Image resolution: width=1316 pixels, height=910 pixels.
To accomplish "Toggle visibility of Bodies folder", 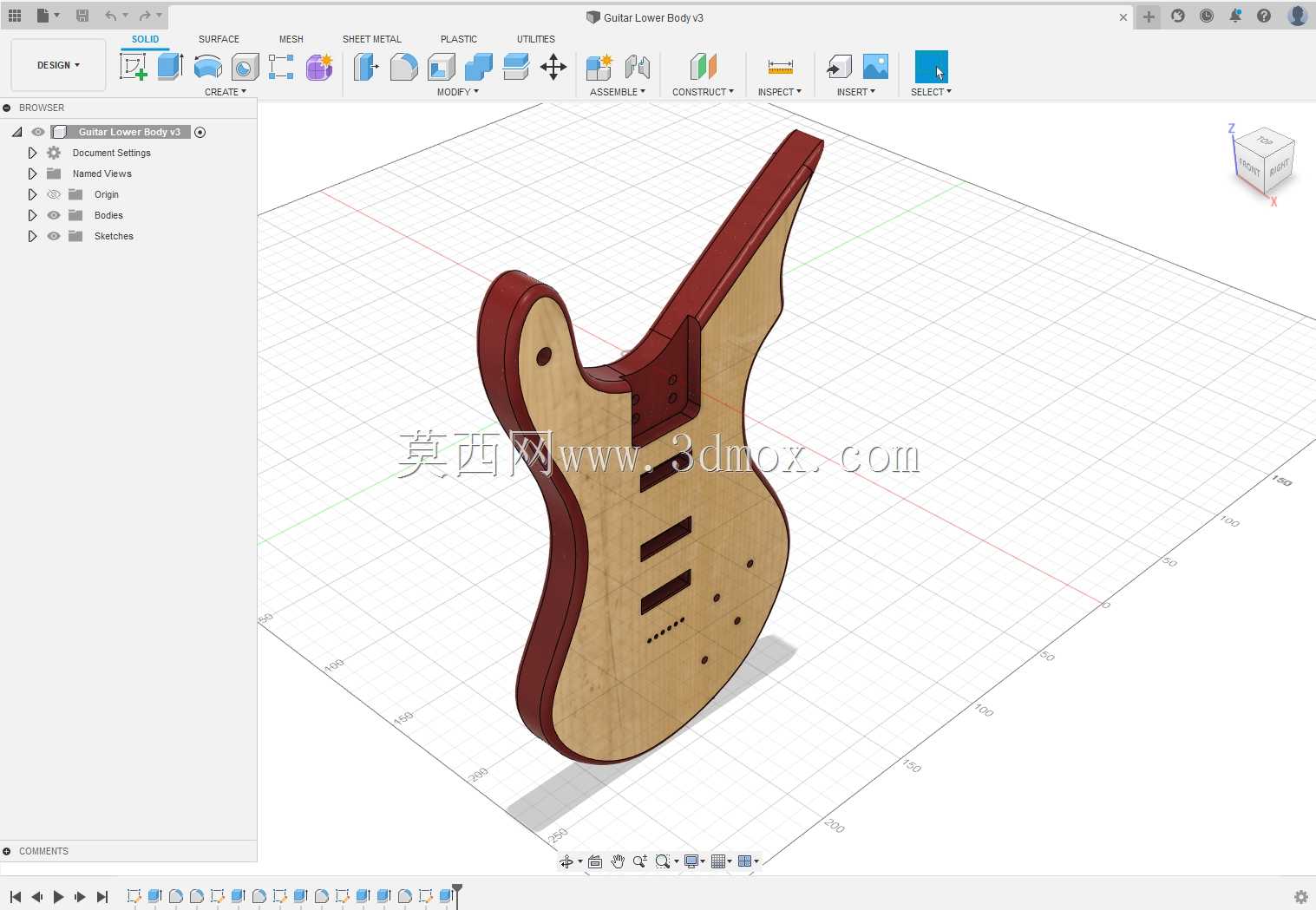I will click(x=54, y=215).
